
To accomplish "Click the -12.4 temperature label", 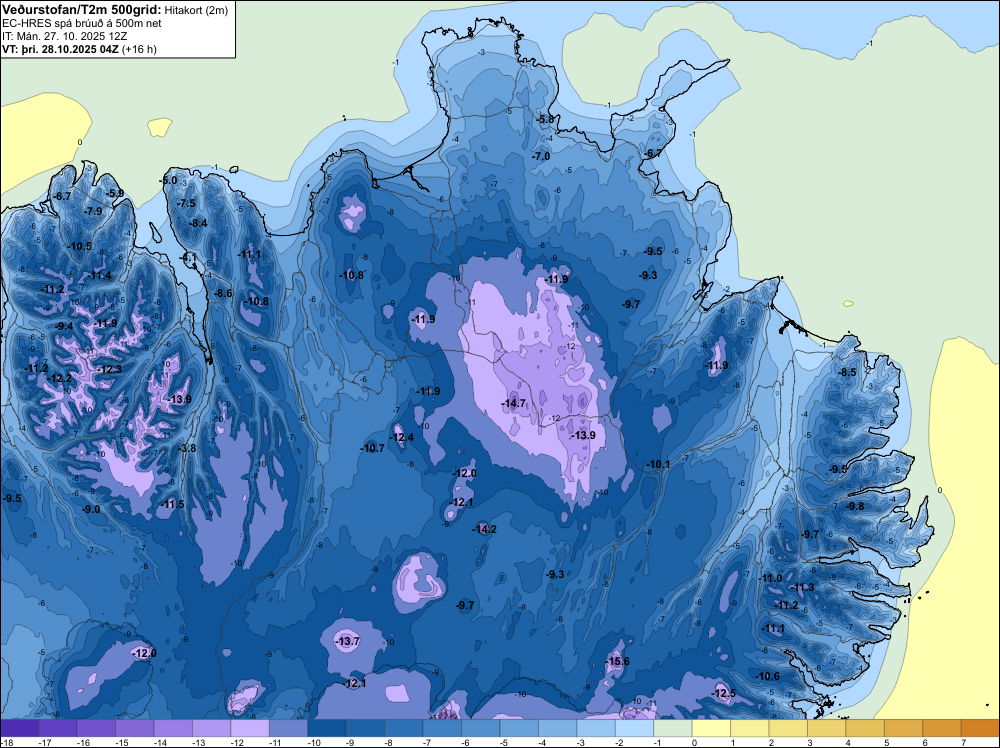I will [x=402, y=437].
